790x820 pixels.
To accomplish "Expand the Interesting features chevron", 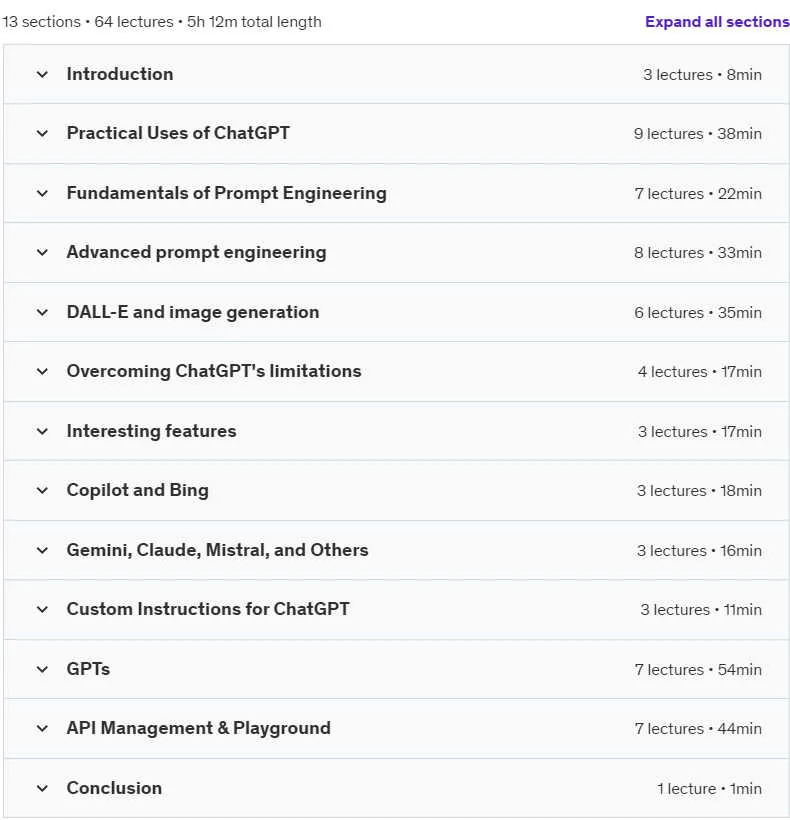I will pos(42,431).
